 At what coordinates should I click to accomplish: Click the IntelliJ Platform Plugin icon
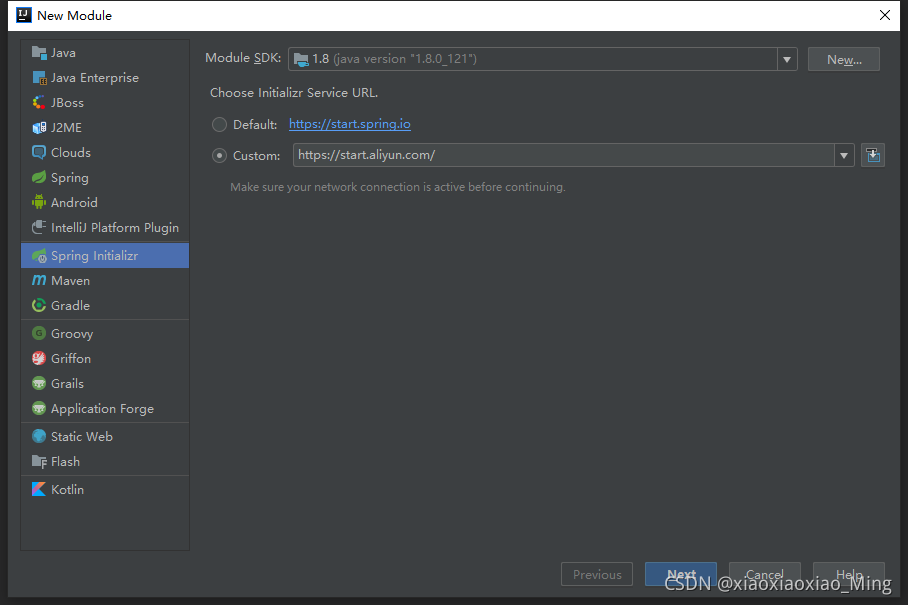(39, 227)
